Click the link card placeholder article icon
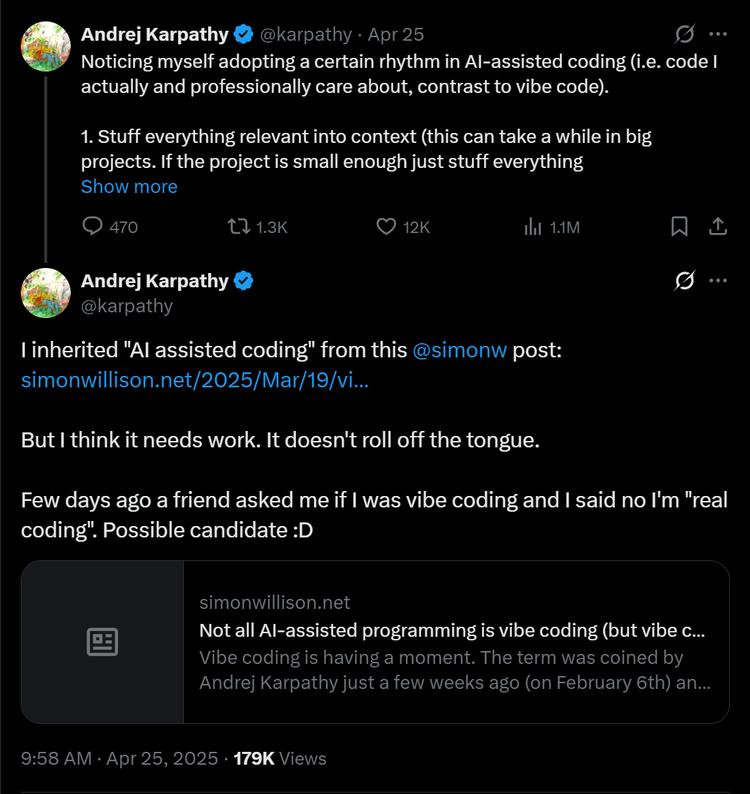 [102, 642]
